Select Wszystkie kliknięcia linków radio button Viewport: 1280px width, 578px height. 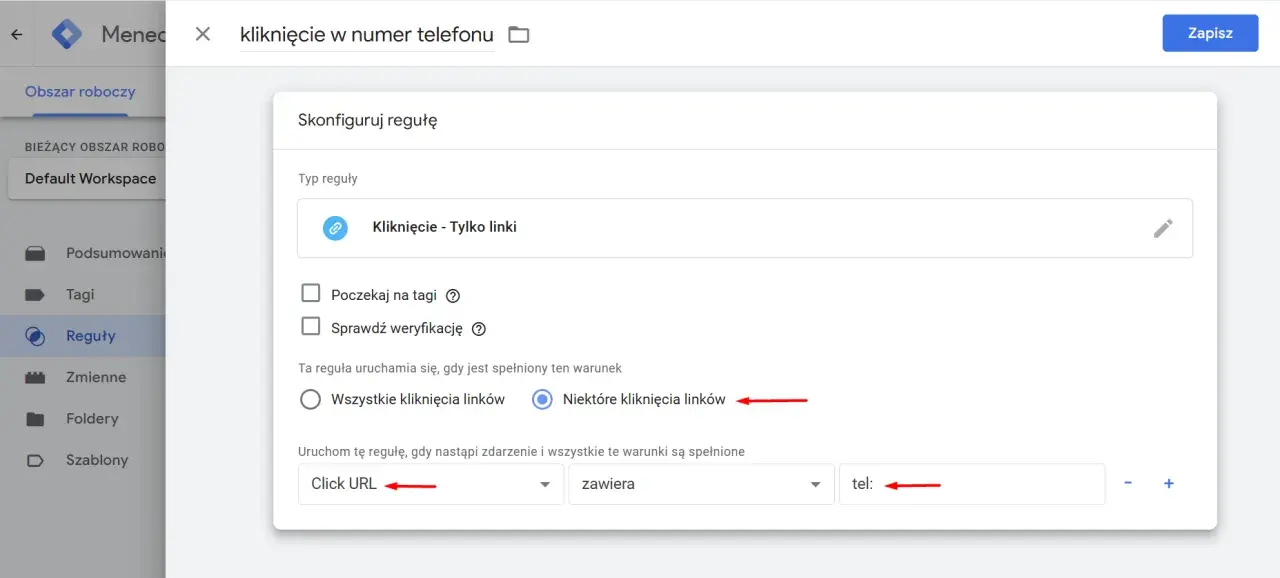(310, 400)
